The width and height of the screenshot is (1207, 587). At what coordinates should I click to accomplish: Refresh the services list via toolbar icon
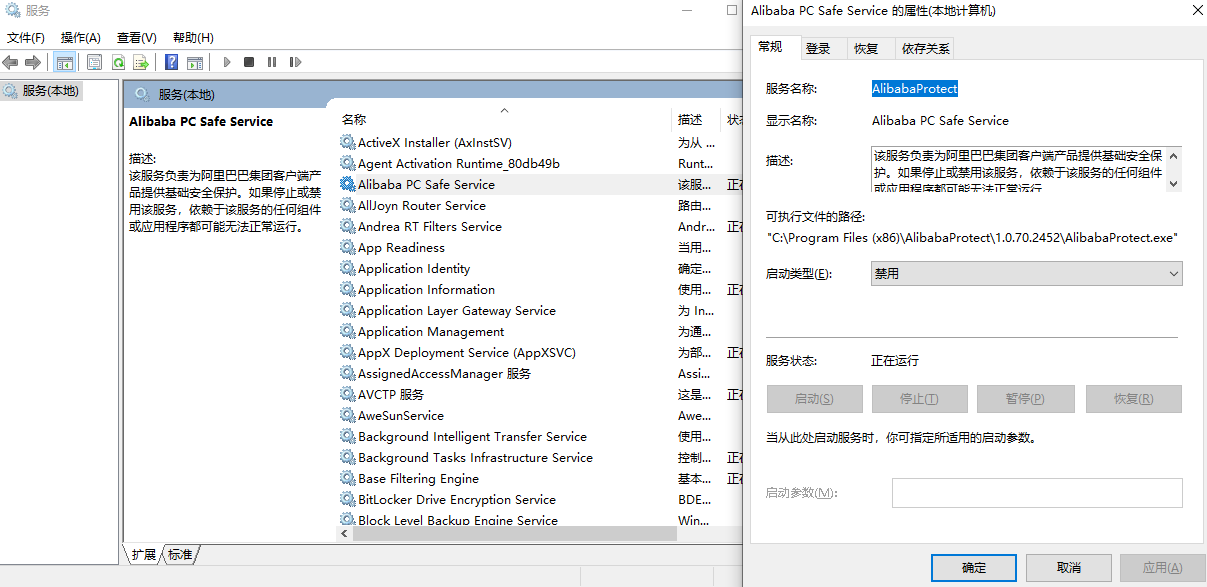tap(118, 62)
